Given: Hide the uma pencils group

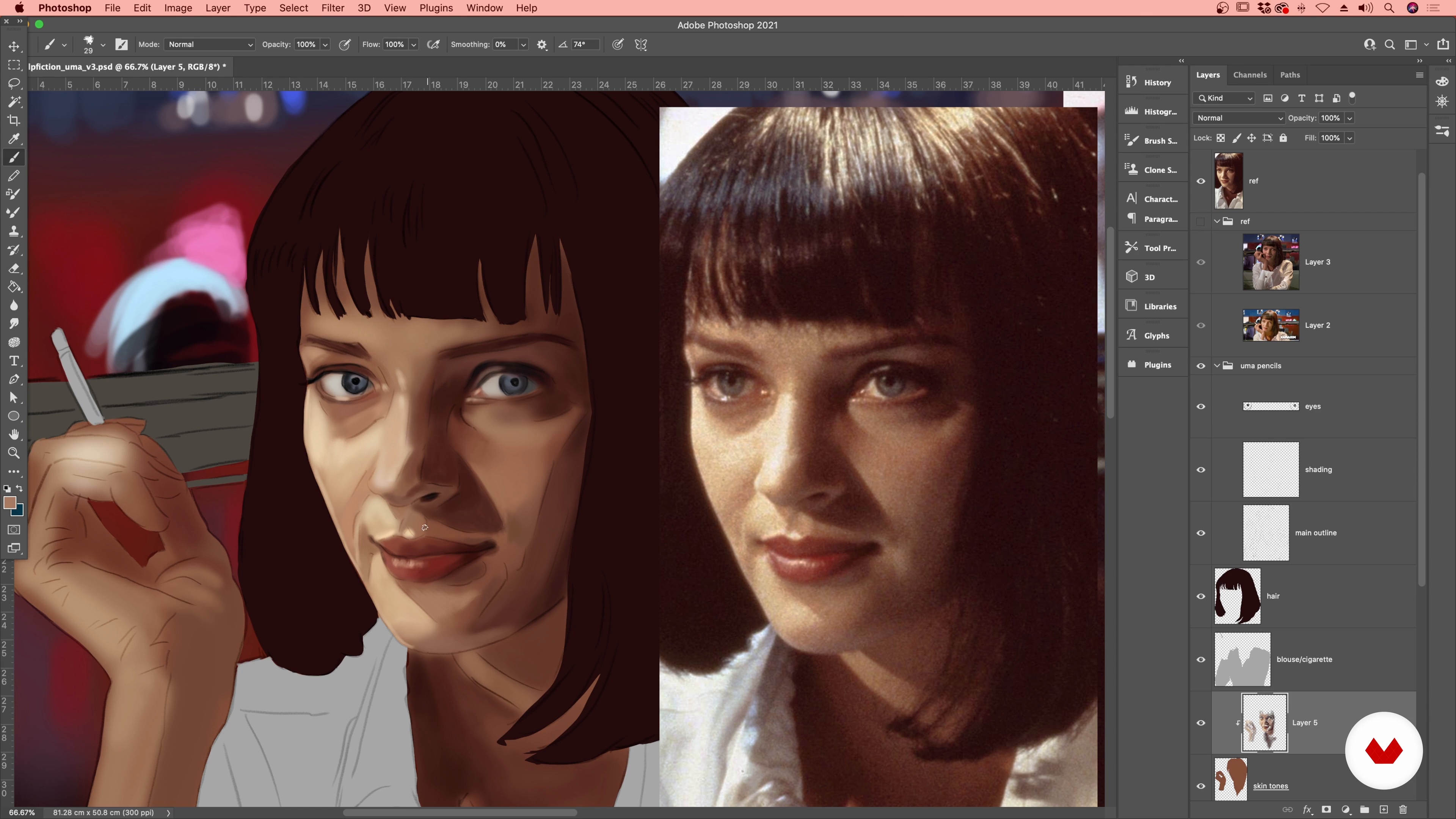Looking at the screenshot, I should tap(1201, 366).
